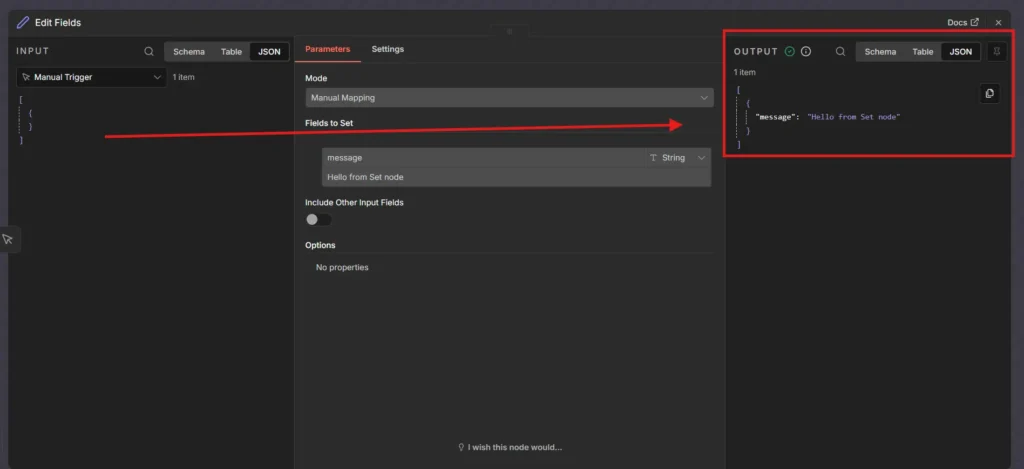Image resolution: width=1024 pixels, height=469 pixels.
Task: Click the '1 item' label in input
Action: [x=184, y=77]
